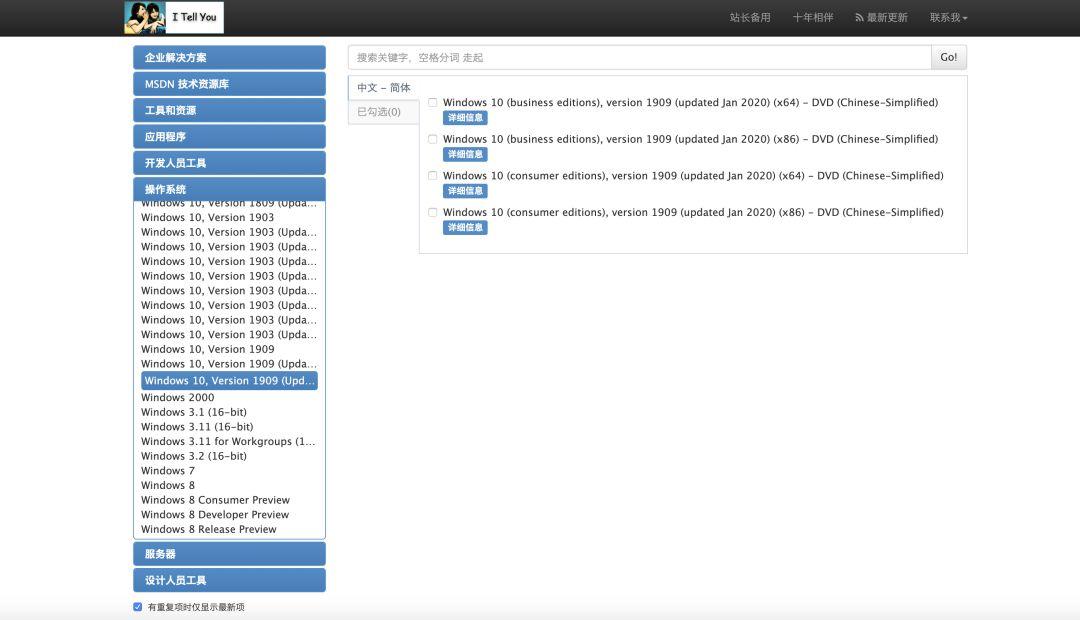Select Windows 8 Developer Preview entry
The height and width of the screenshot is (620, 1080).
click(215, 515)
